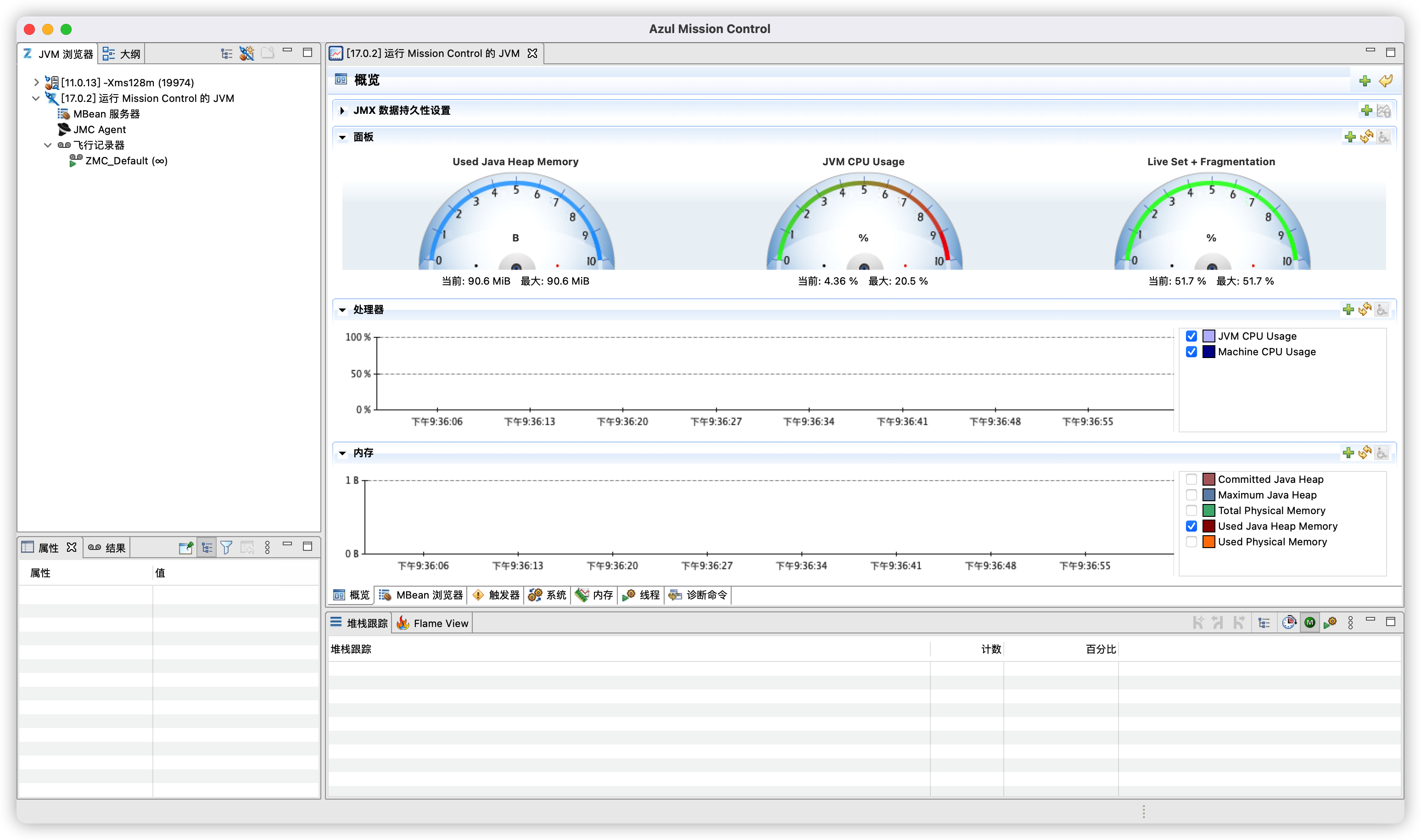Select the MBean 服务器 tree item
Screen dimensions: 1421x840
[99, 114]
